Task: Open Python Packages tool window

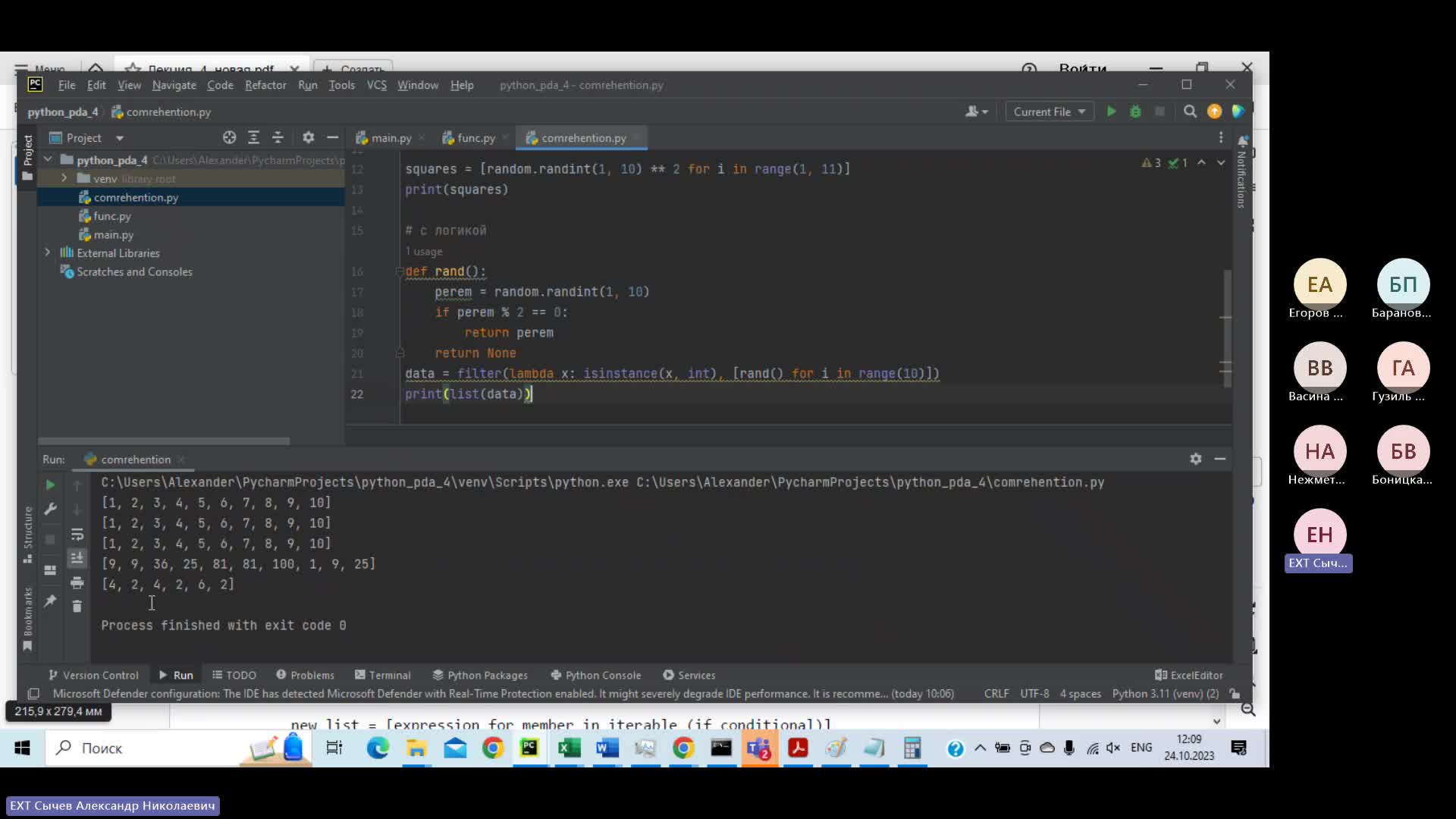Action: tap(480, 675)
